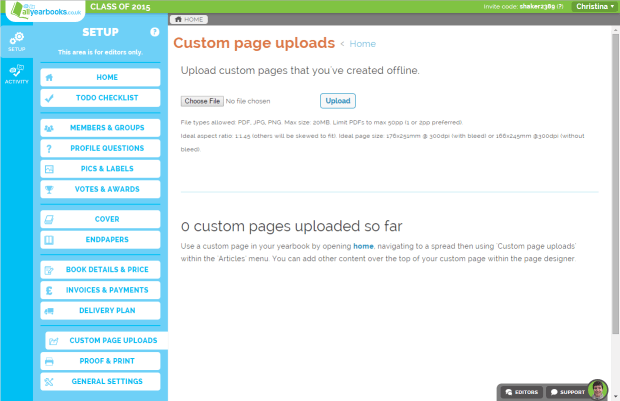620x401 pixels.
Task: Open Todo Checklist menu item
Action: pos(100,98)
